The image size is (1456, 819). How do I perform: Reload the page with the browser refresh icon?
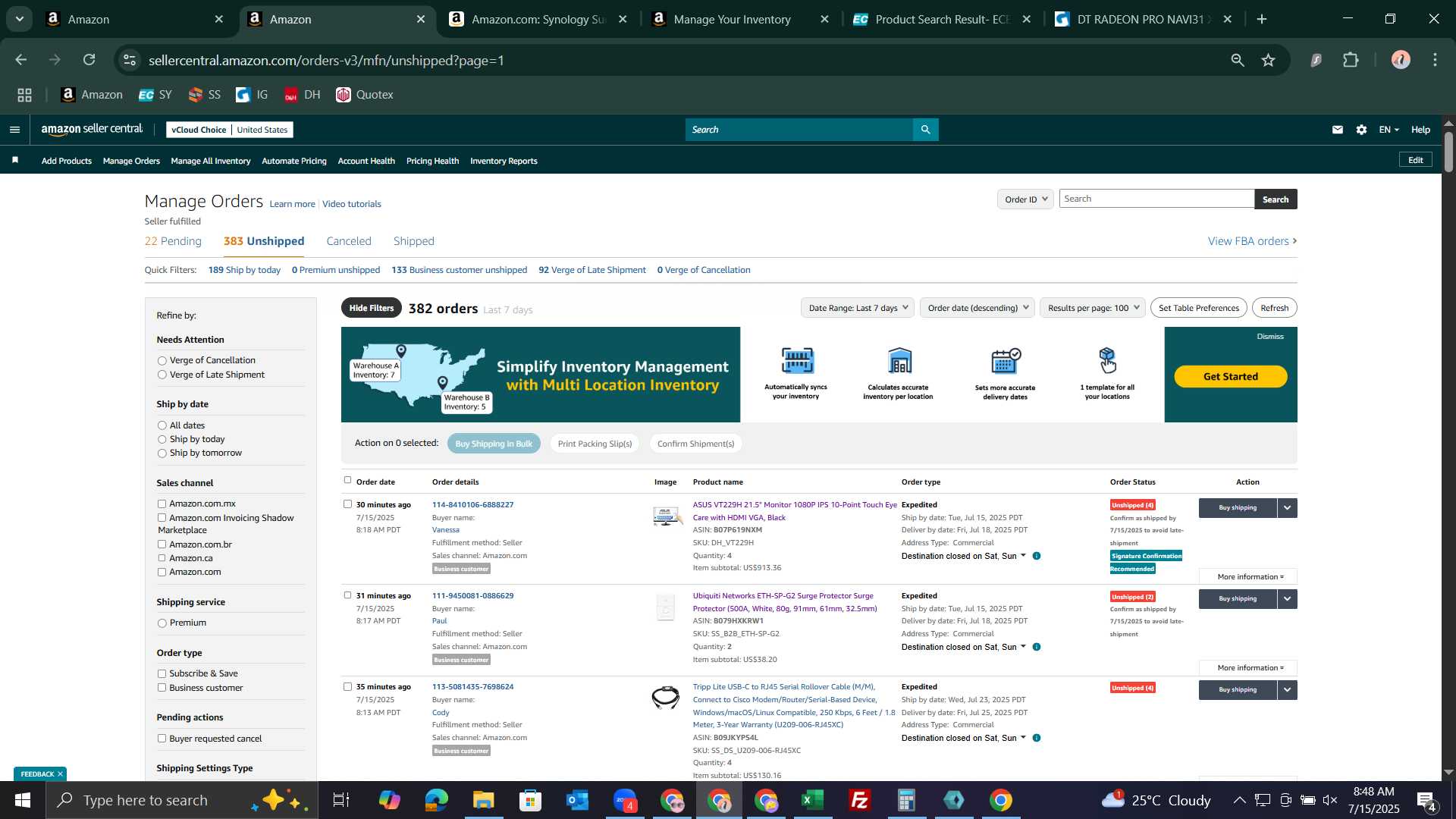(89, 60)
